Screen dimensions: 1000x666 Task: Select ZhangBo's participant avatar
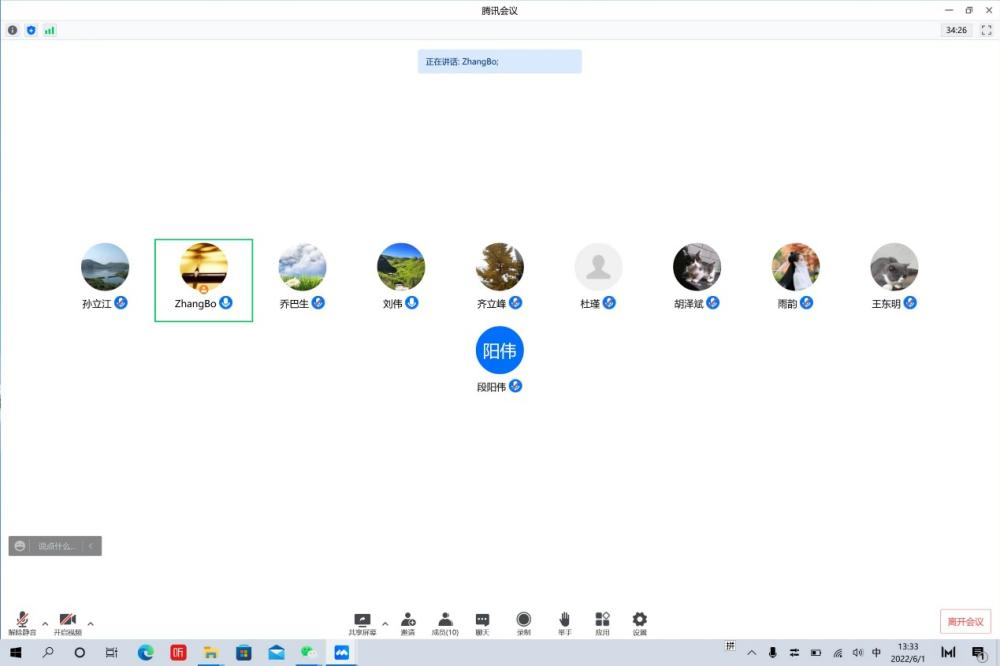tap(203, 267)
